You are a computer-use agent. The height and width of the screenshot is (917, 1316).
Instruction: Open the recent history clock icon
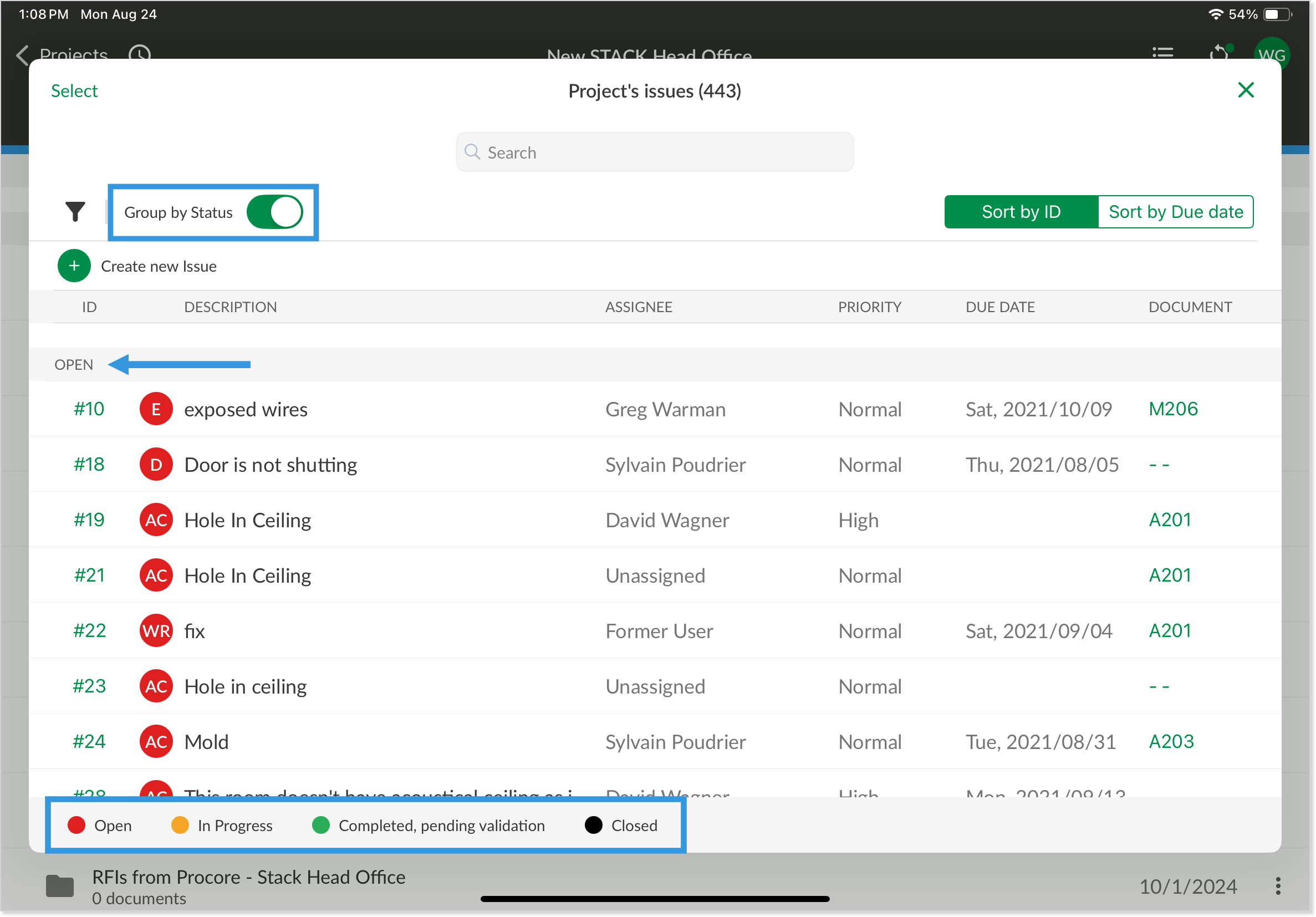click(x=140, y=54)
